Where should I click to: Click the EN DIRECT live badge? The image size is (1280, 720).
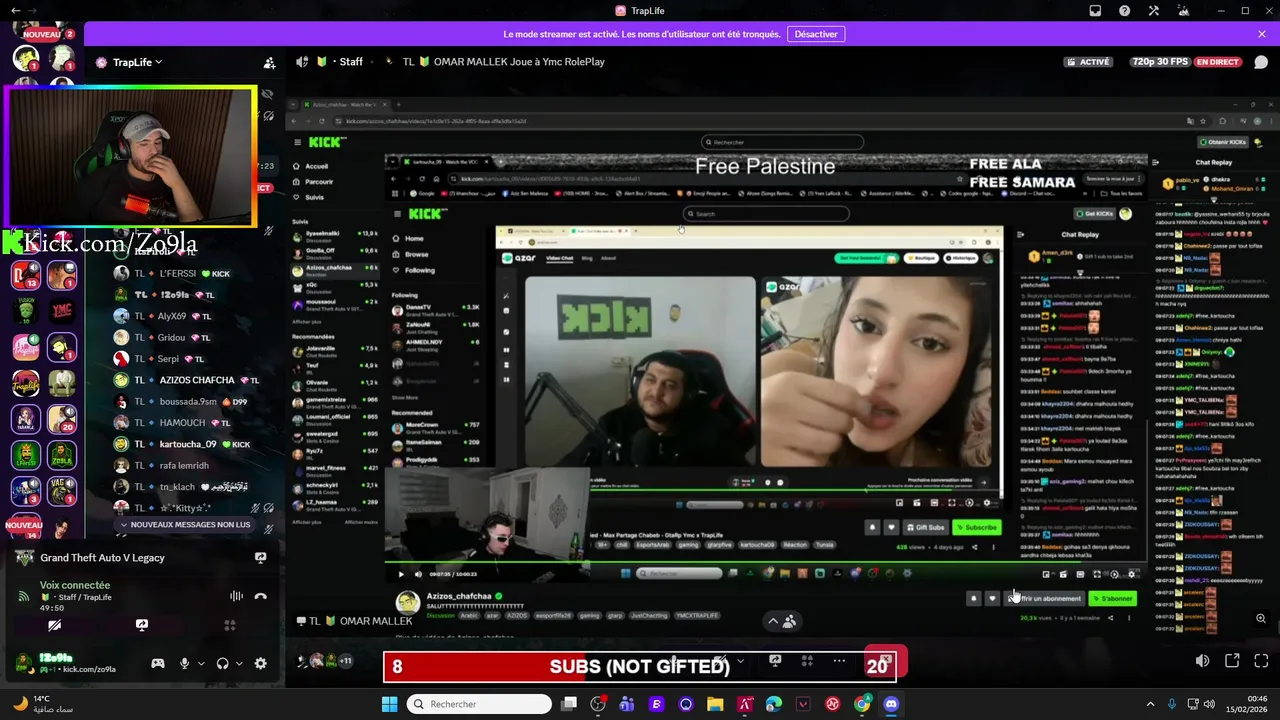point(1217,62)
